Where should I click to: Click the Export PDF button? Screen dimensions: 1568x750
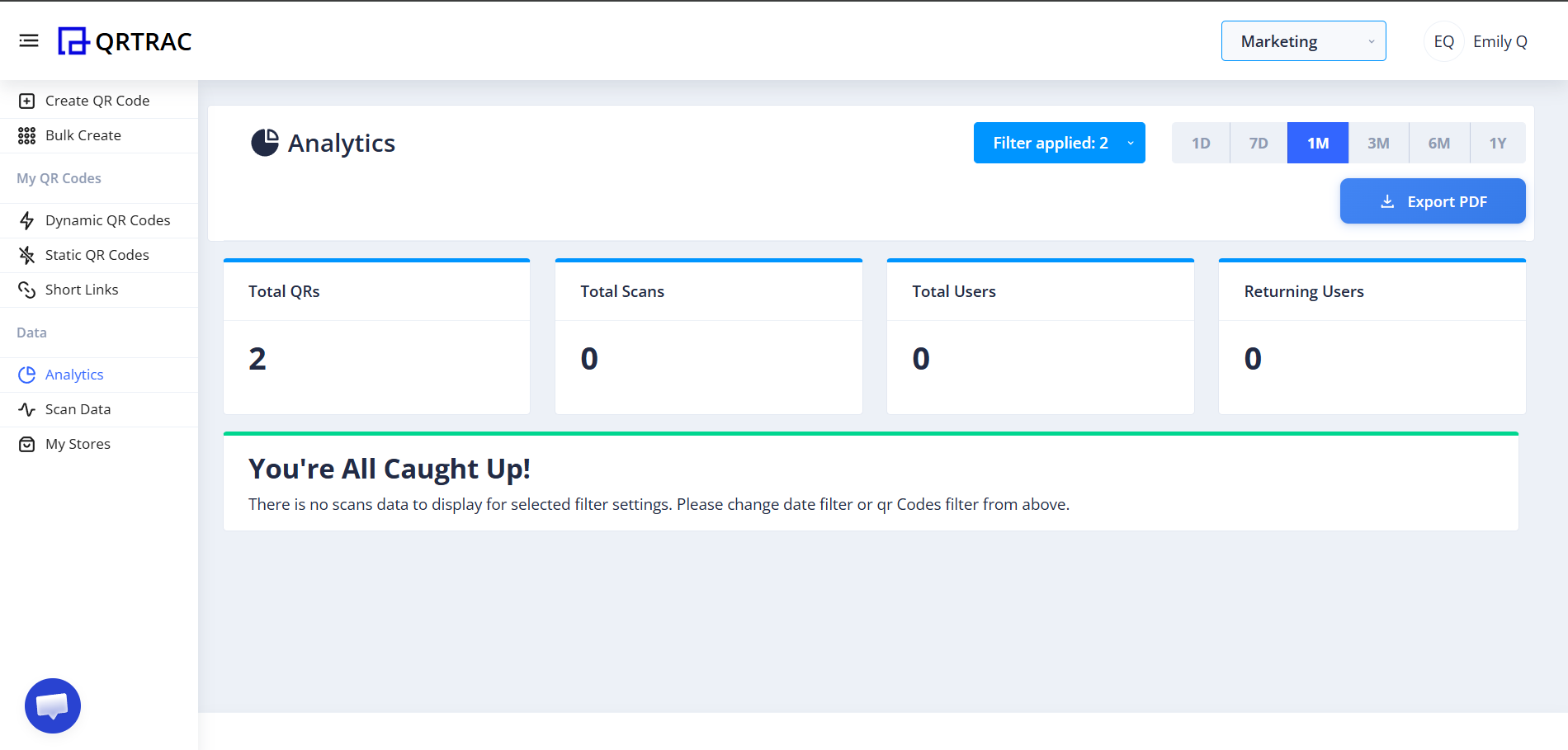pyautogui.click(x=1433, y=200)
